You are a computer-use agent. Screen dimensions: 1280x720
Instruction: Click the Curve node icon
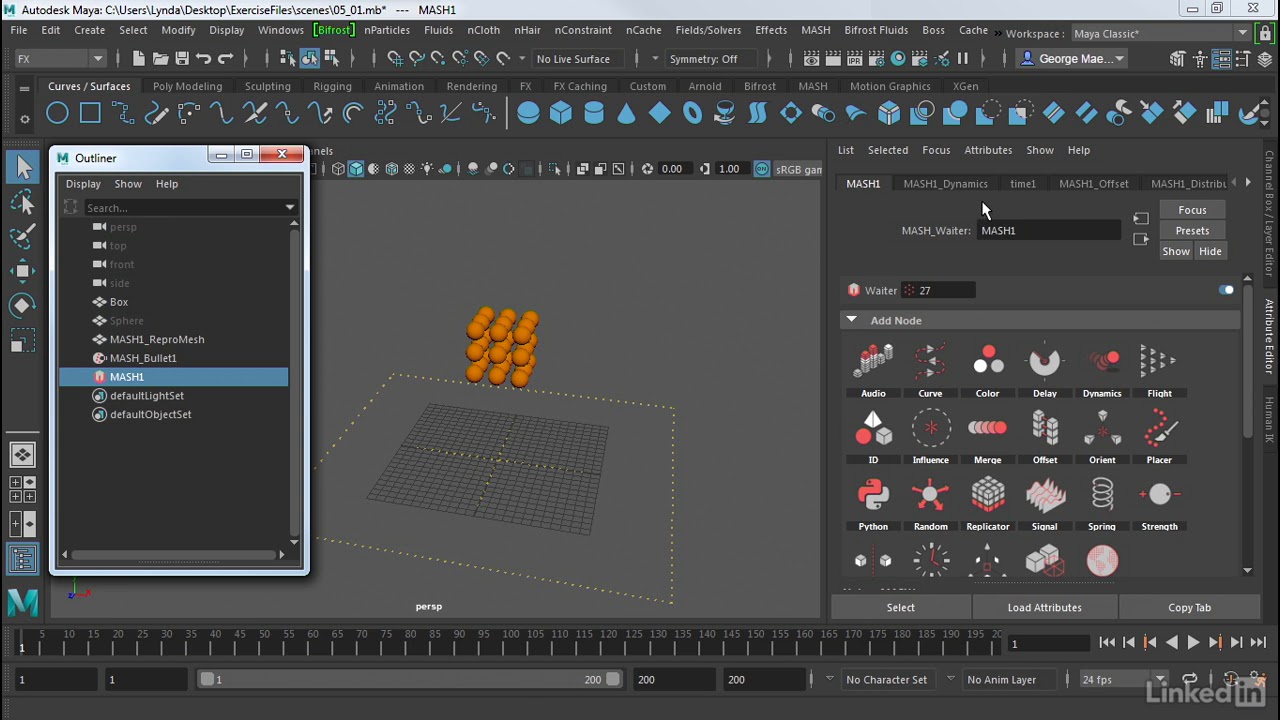[x=930, y=362]
